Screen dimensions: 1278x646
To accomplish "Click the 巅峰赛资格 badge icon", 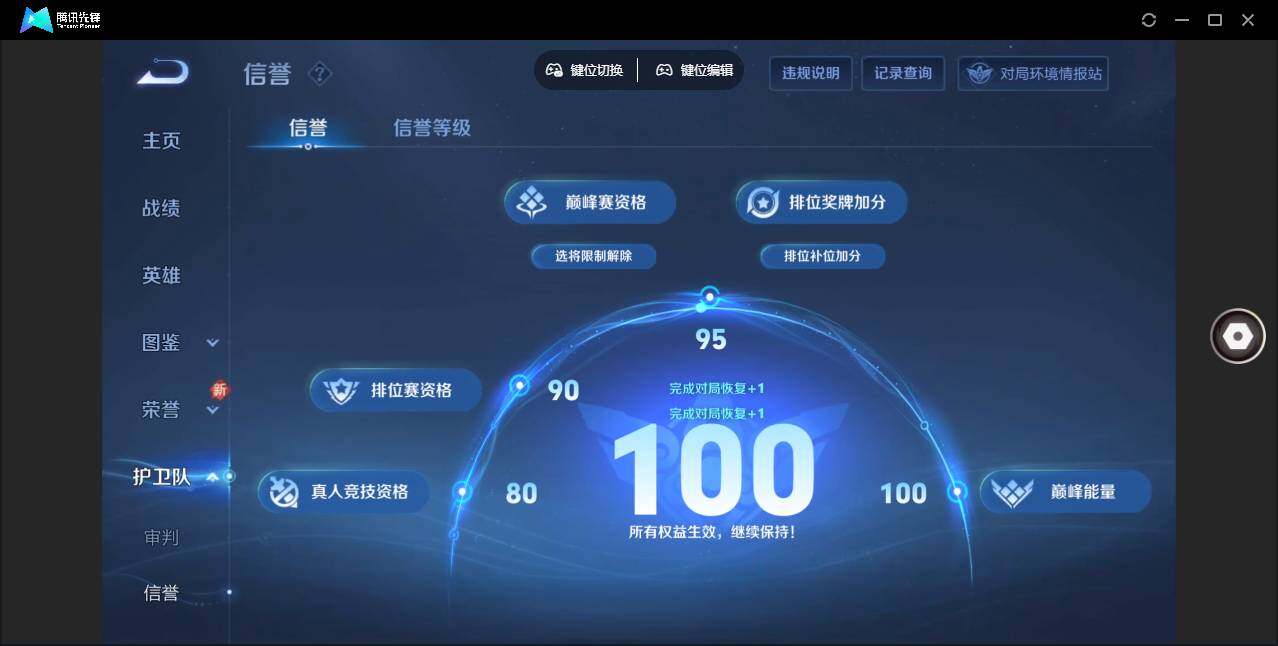I will click(x=531, y=201).
